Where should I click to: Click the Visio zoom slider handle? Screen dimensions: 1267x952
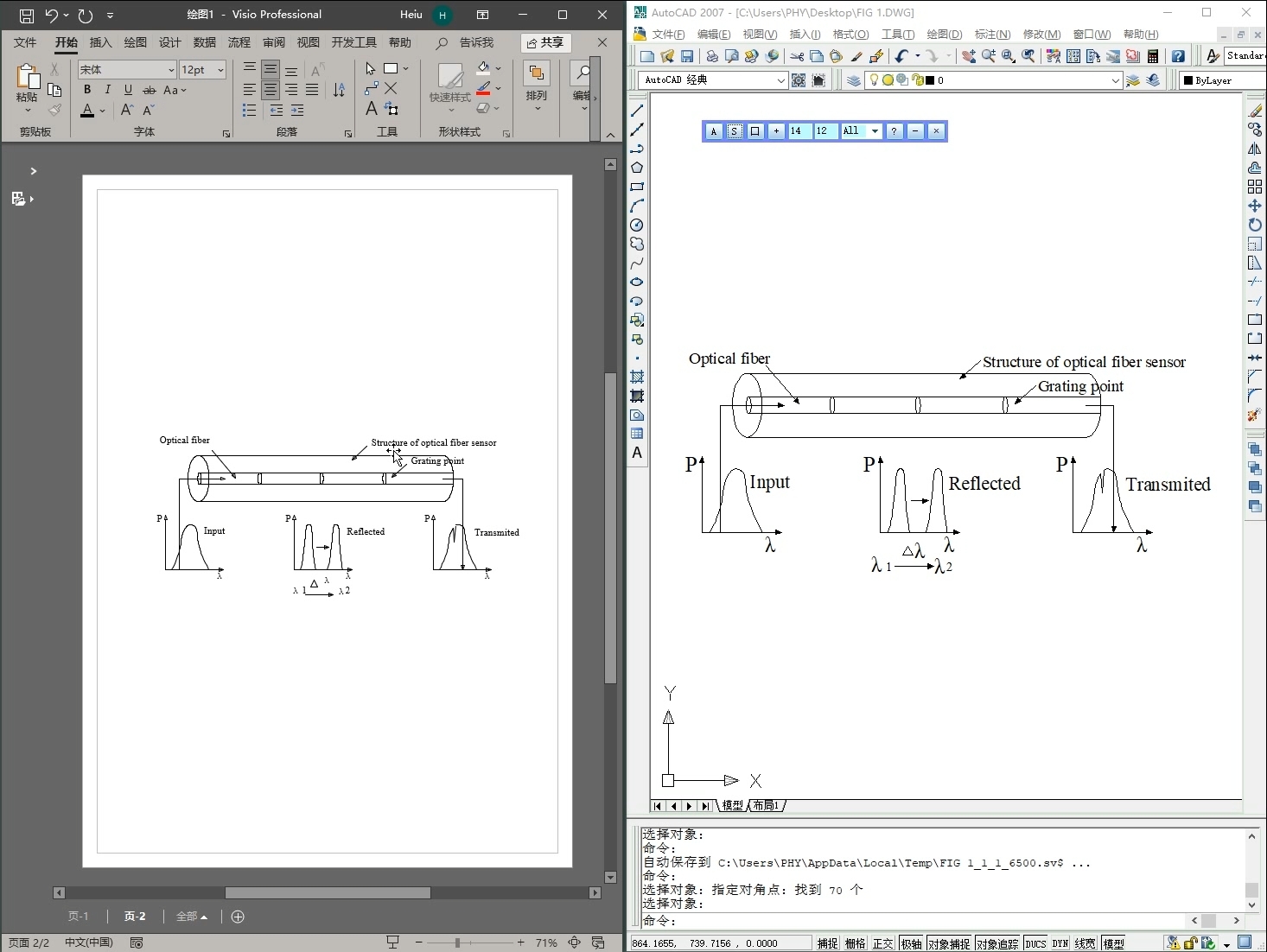coord(457,942)
